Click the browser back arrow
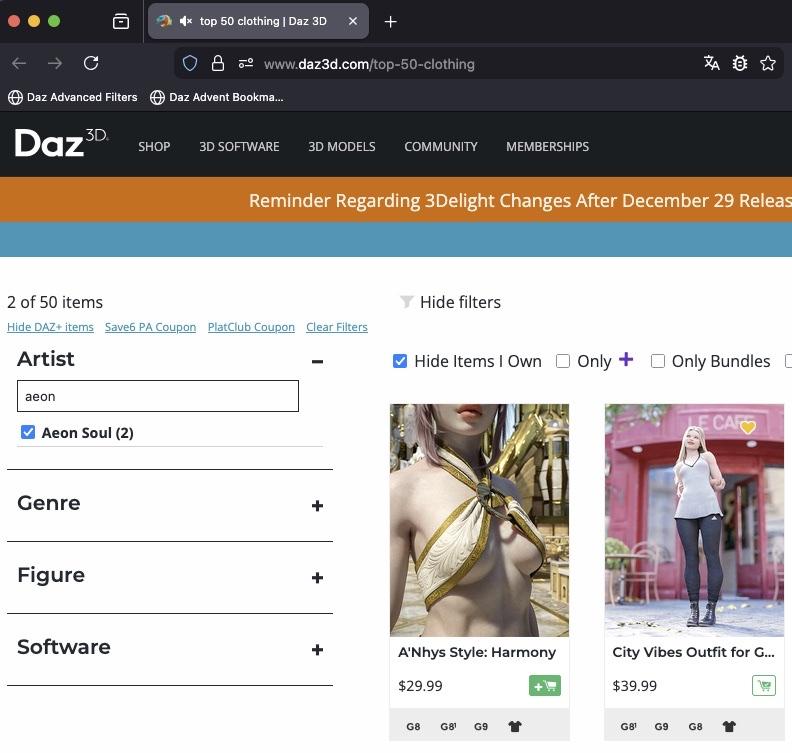Viewport: 792px width, 753px height. click(19, 63)
